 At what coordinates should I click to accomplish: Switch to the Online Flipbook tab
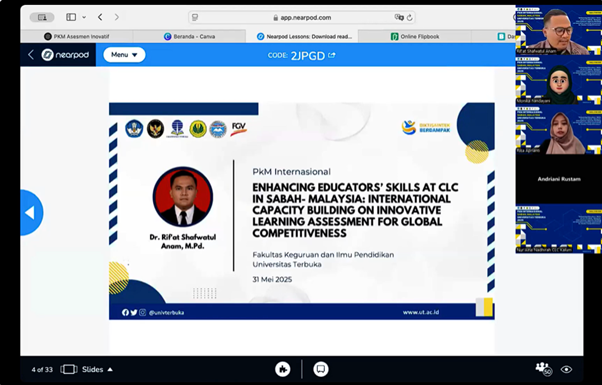tap(415, 36)
